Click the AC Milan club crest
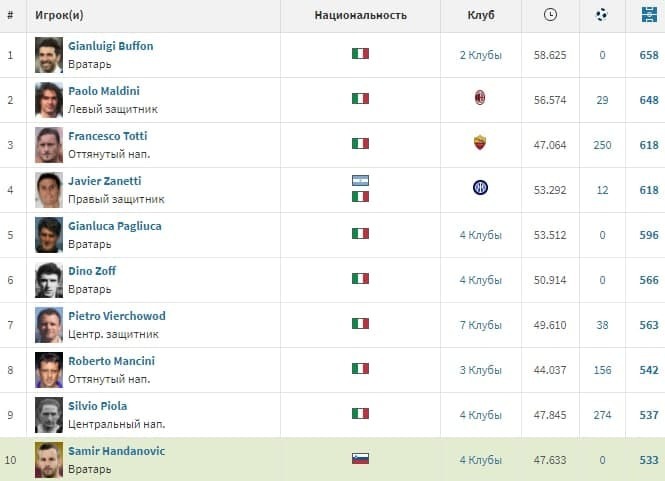The width and height of the screenshot is (665, 481). (x=480, y=98)
